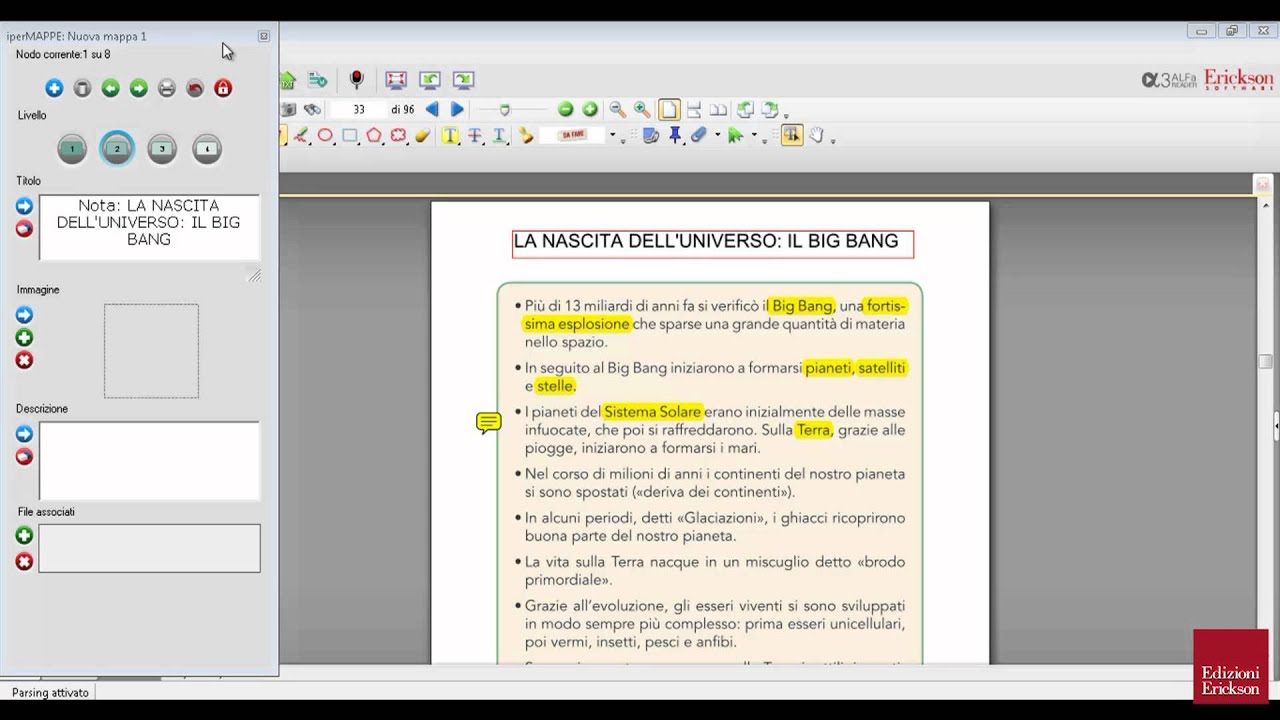Remove the image with red X under Immagine
The width and height of the screenshot is (1280, 720).
click(x=24, y=360)
